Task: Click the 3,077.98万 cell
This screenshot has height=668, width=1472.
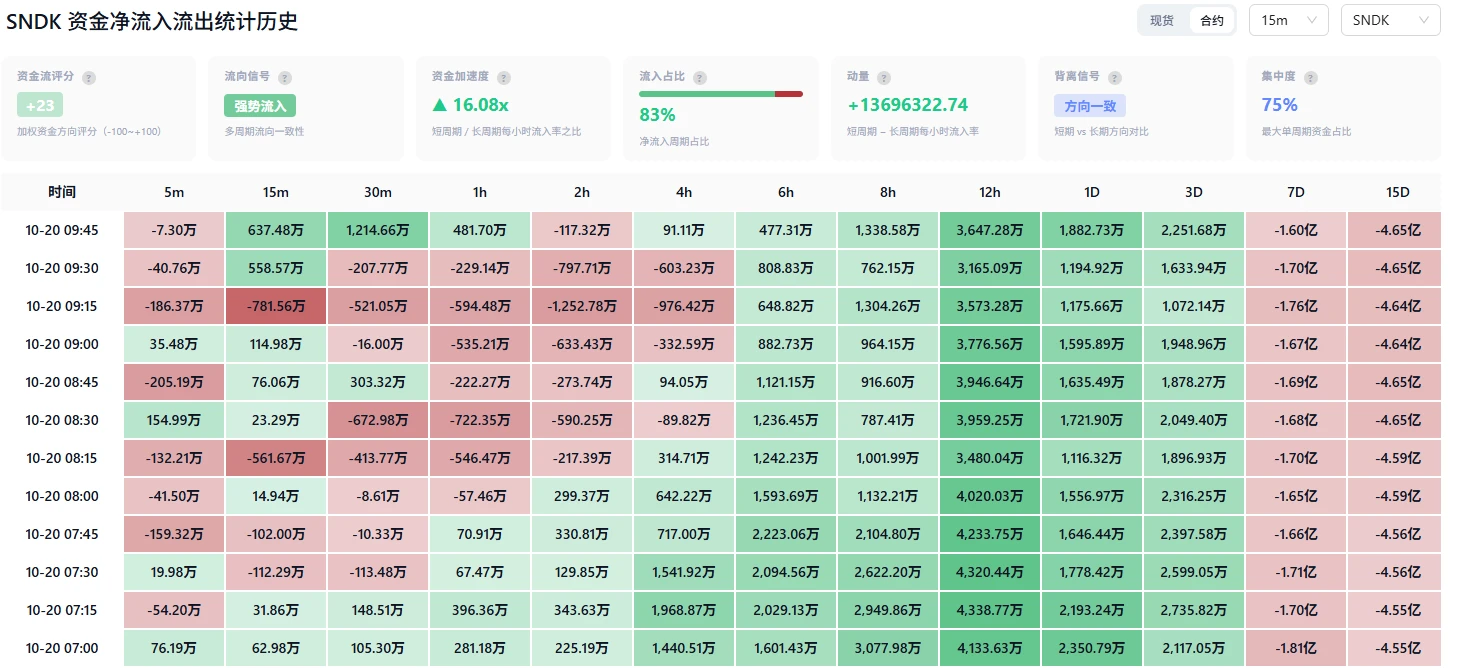Action: 888,648
